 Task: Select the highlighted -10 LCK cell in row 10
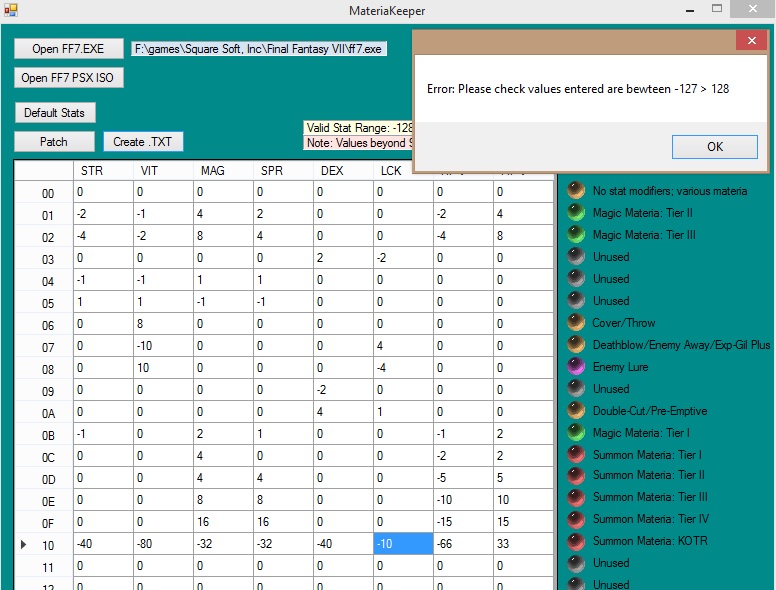pyautogui.click(x=403, y=543)
